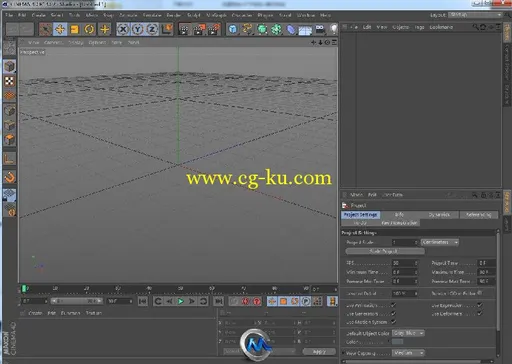The width and height of the screenshot is (512, 364).
Task: Click the Minimum Time input field
Action: point(404,272)
